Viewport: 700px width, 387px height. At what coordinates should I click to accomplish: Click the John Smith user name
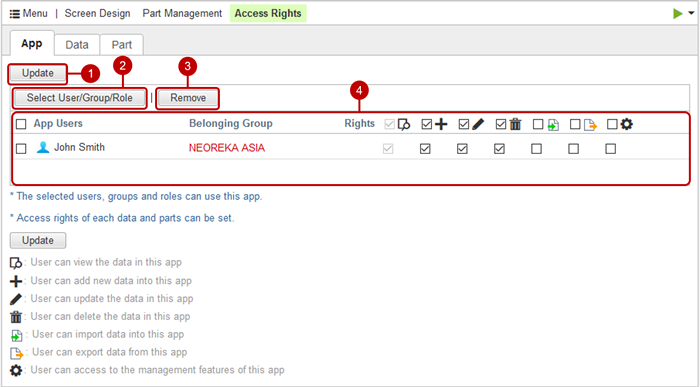79,147
